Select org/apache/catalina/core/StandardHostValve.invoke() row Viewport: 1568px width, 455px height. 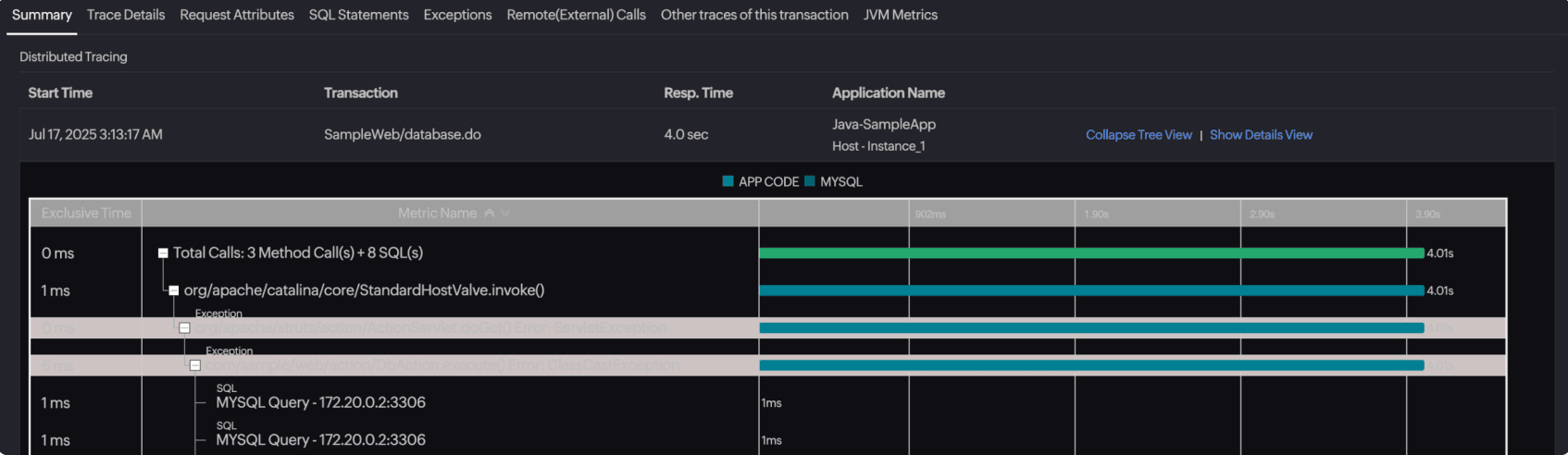pos(364,290)
